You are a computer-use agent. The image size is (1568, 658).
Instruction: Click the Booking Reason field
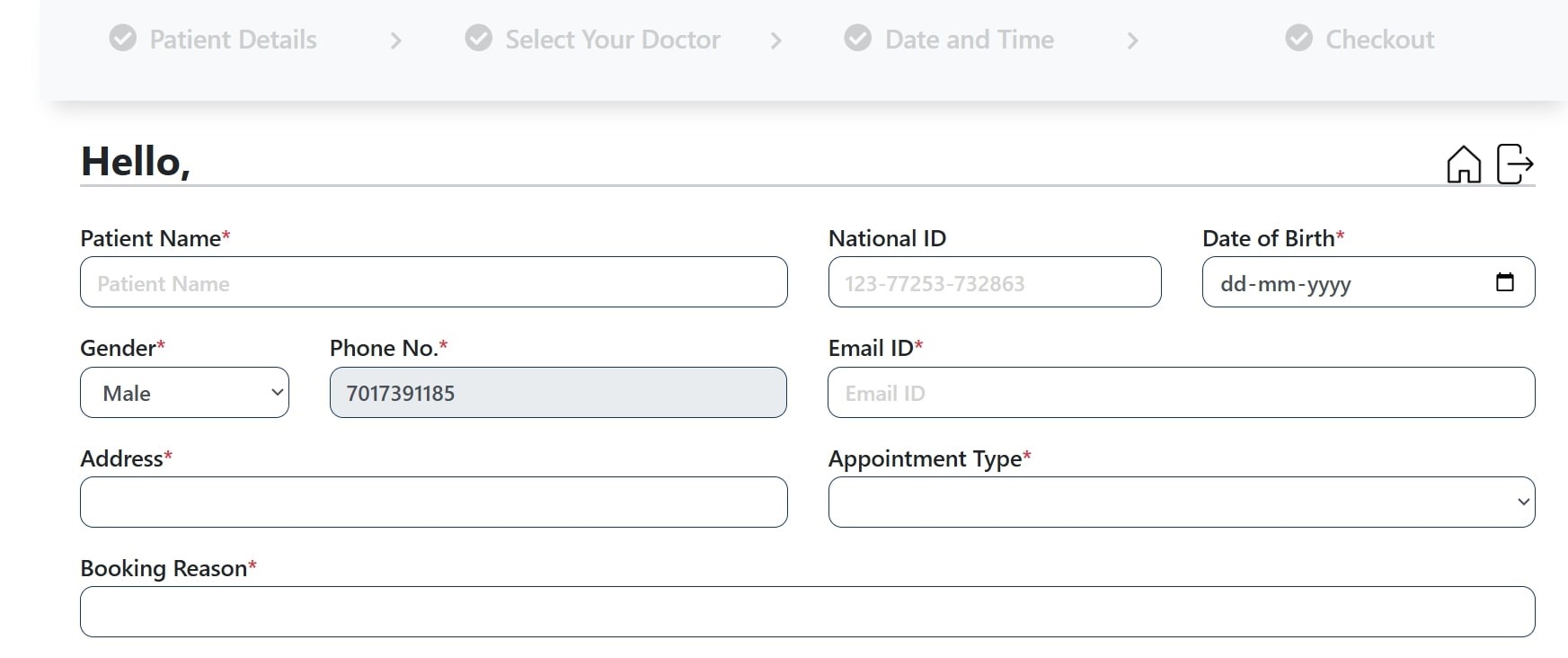coord(807,612)
